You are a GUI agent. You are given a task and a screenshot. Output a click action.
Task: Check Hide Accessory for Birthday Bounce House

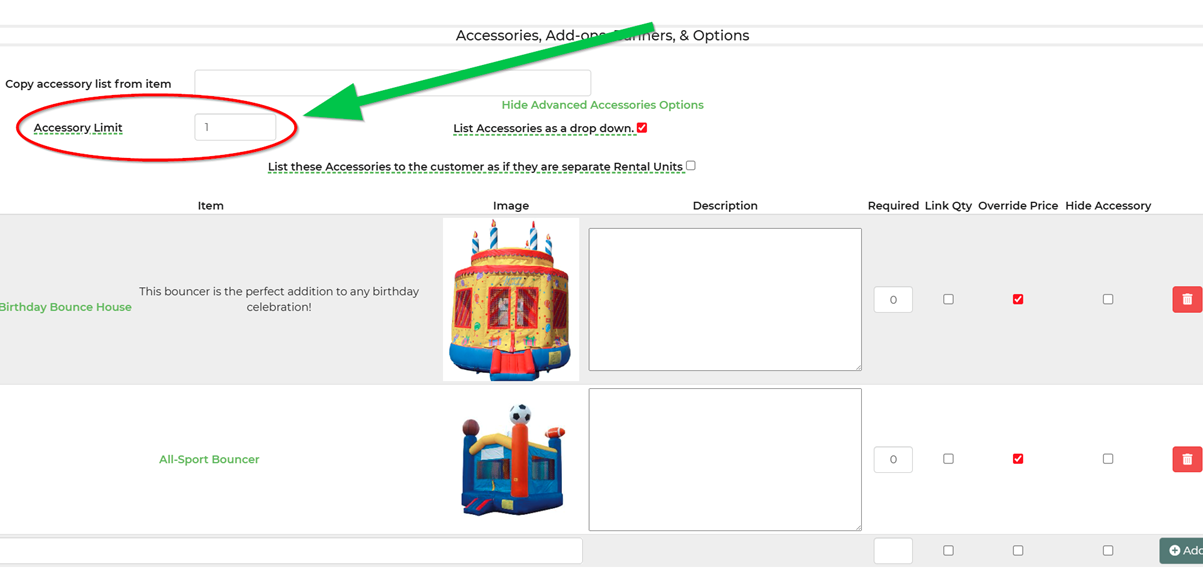pos(1108,299)
